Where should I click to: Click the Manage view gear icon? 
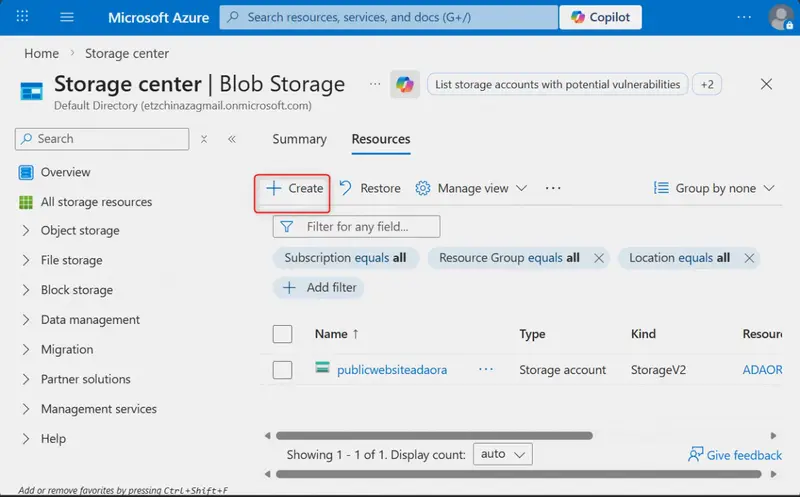click(x=422, y=188)
